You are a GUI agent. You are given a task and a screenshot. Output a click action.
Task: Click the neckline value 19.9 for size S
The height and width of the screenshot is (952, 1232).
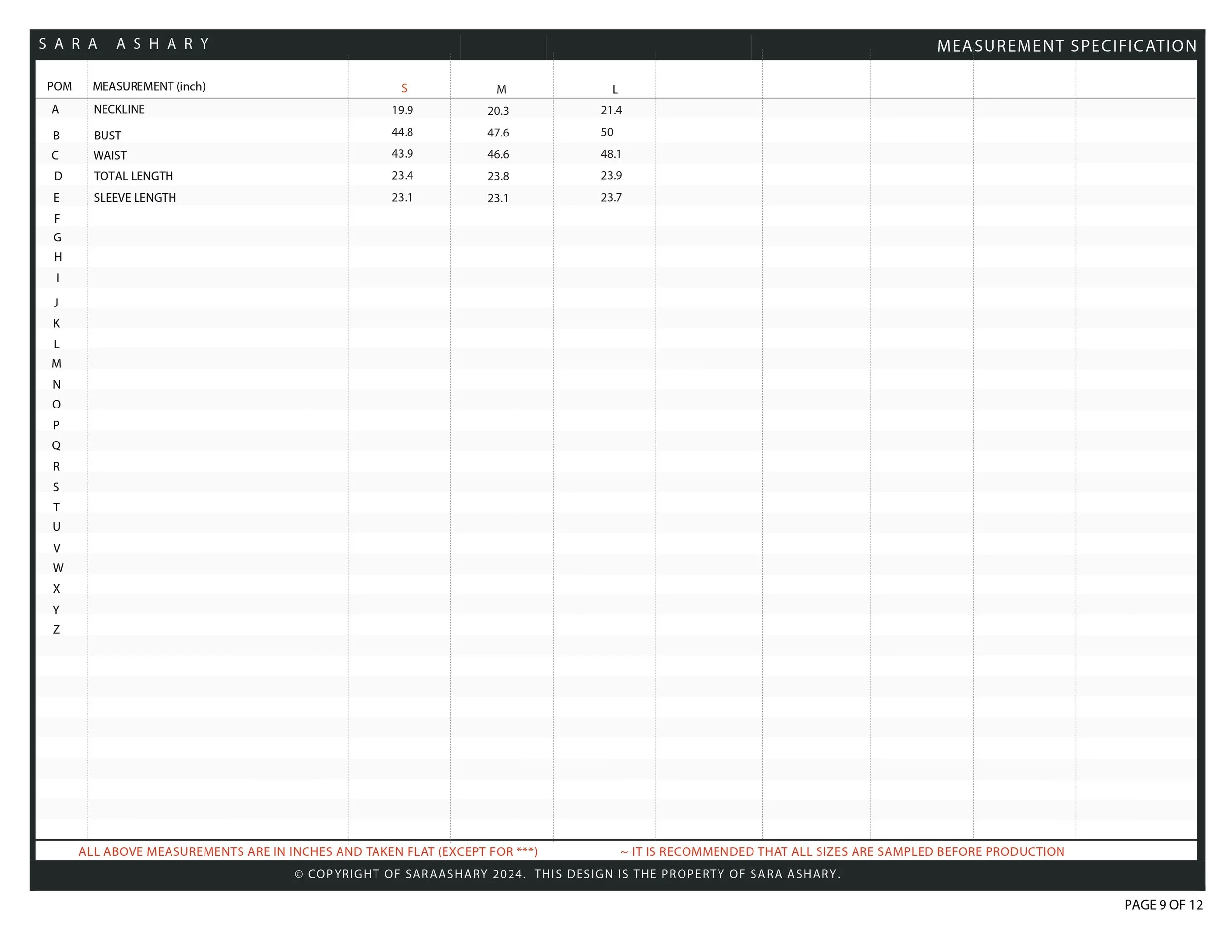[x=402, y=110]
